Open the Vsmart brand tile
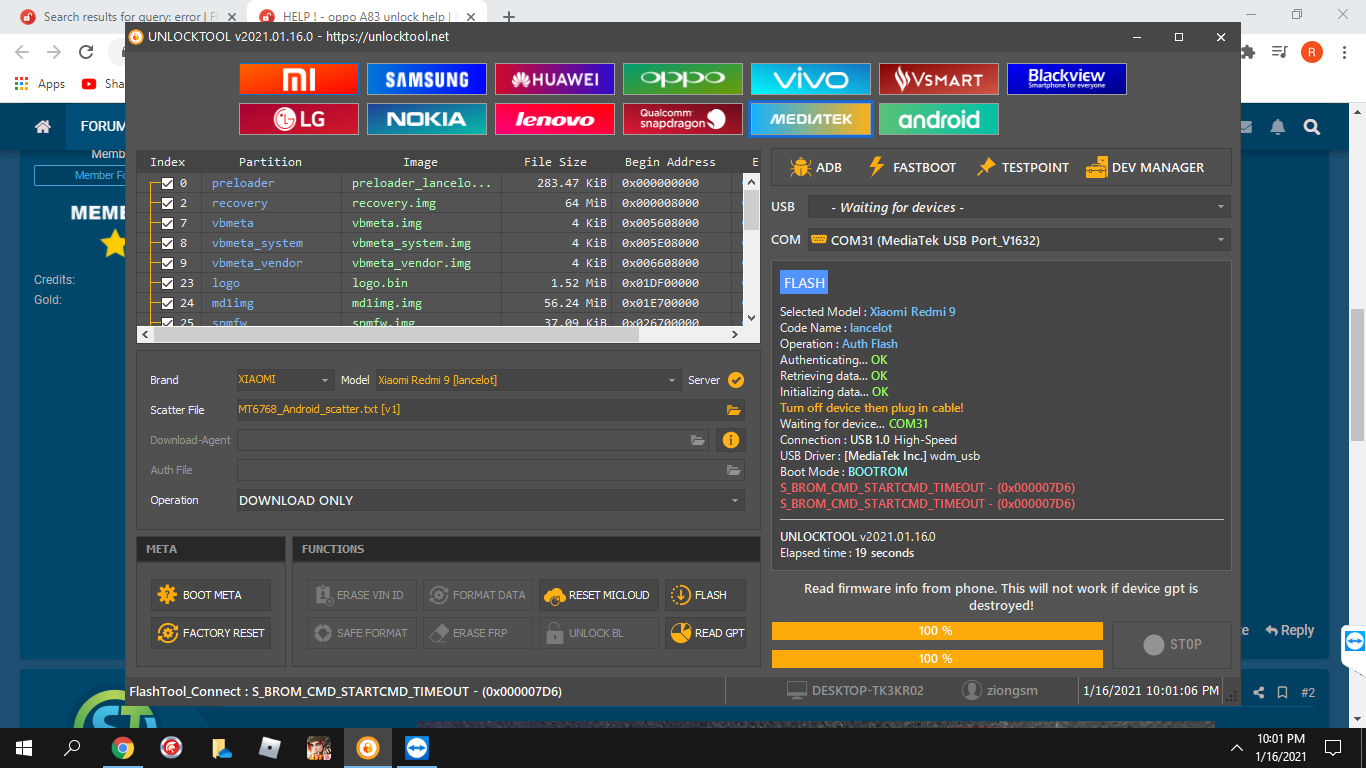The width and height of the screenshot is (1366, 768). 938,79
